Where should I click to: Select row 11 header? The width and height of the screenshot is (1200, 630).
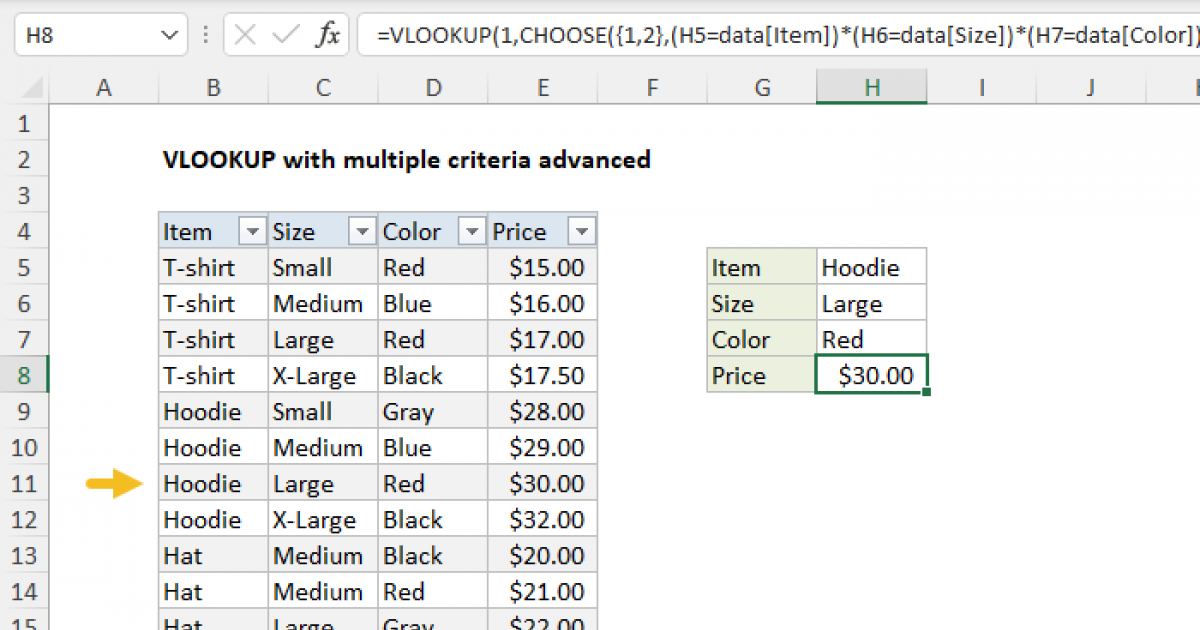coord(24,484)
